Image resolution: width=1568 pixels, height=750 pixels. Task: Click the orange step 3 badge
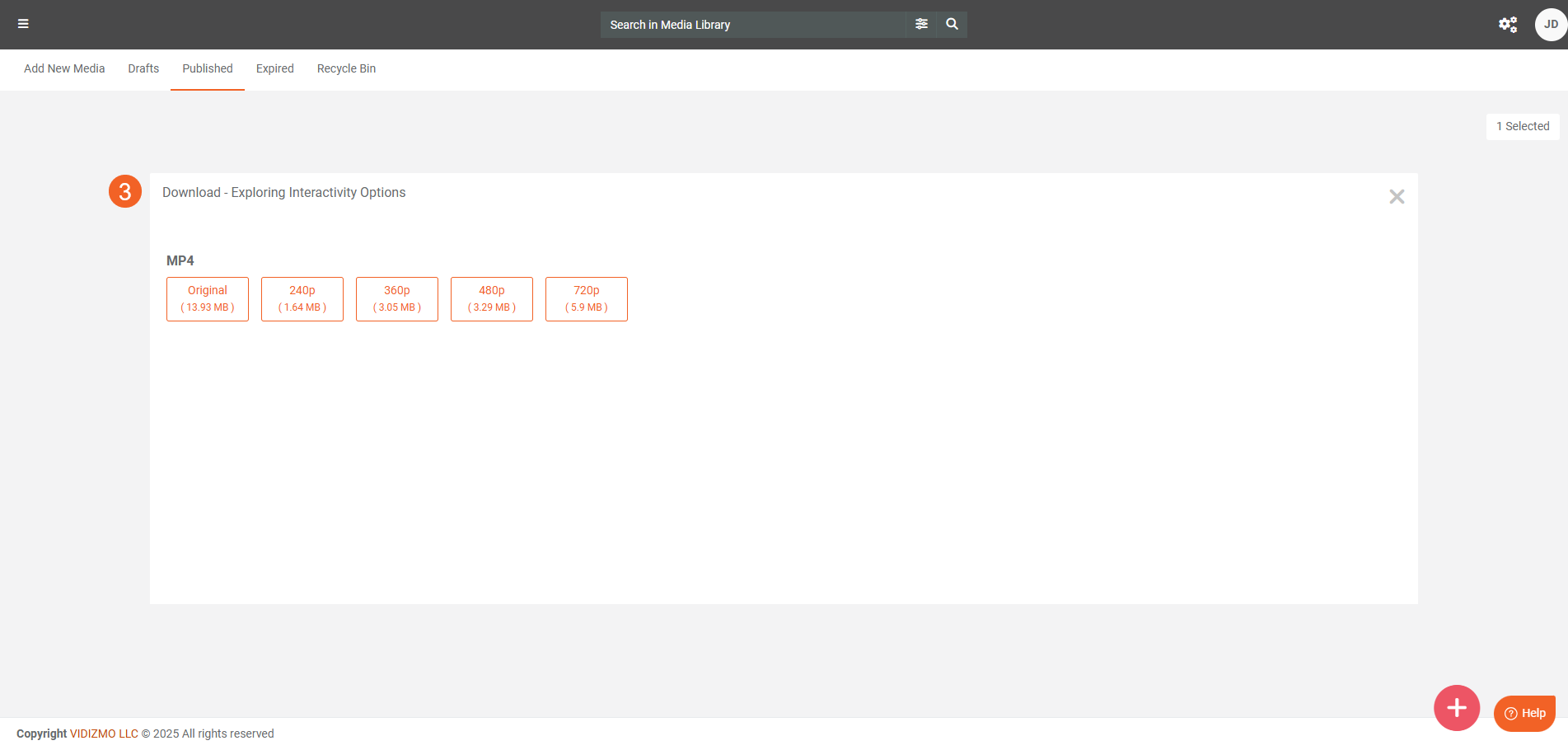(x=125, y=191)
